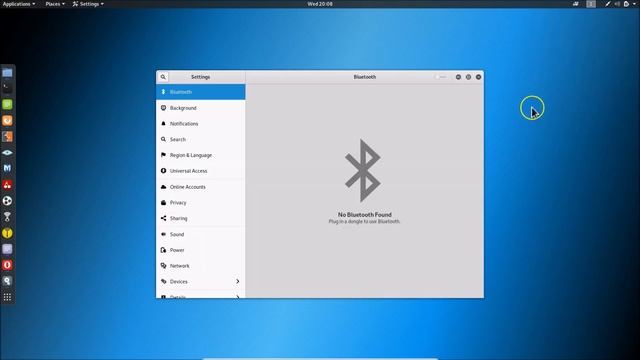Viewport: 640px width, 360px height.
Task: Click the solid orange icon below the green one
Action: (x=7, y=120)
